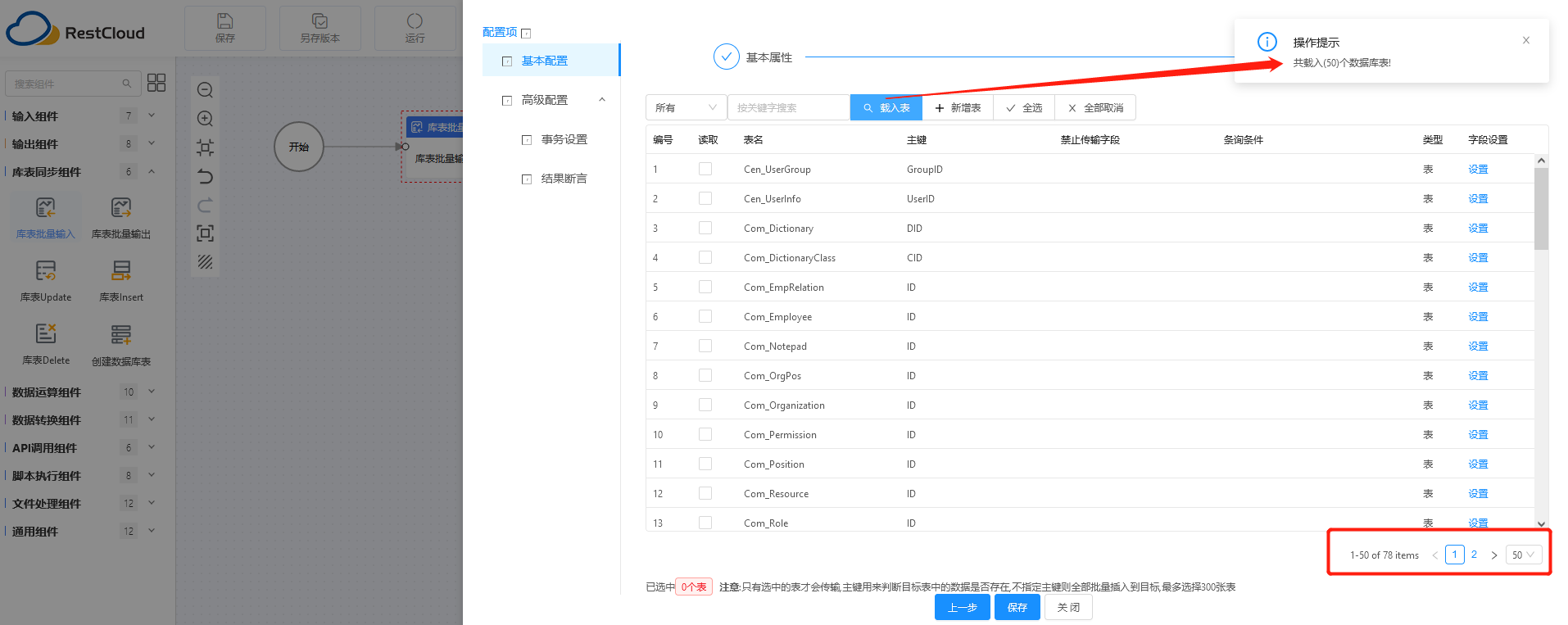This screenshot has width=1568, height=625.
Task: Check the 读取 box for Com_DictionaryClass
Action: click(705, 257)
